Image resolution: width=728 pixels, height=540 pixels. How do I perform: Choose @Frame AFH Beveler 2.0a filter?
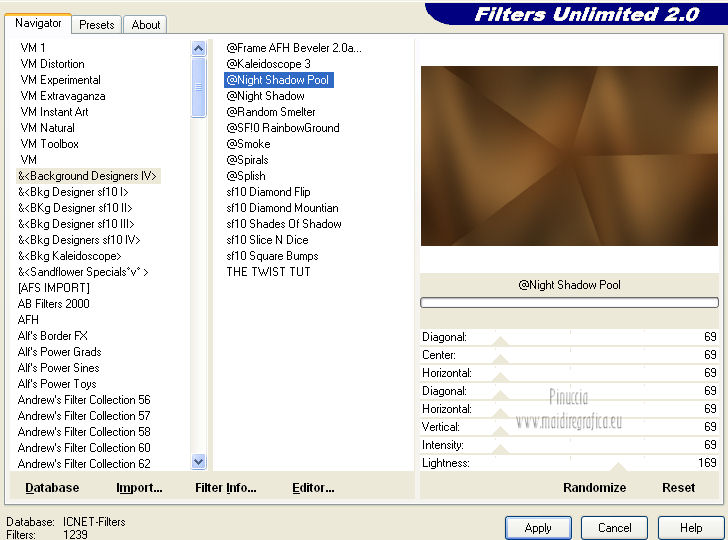coord(294,48)
